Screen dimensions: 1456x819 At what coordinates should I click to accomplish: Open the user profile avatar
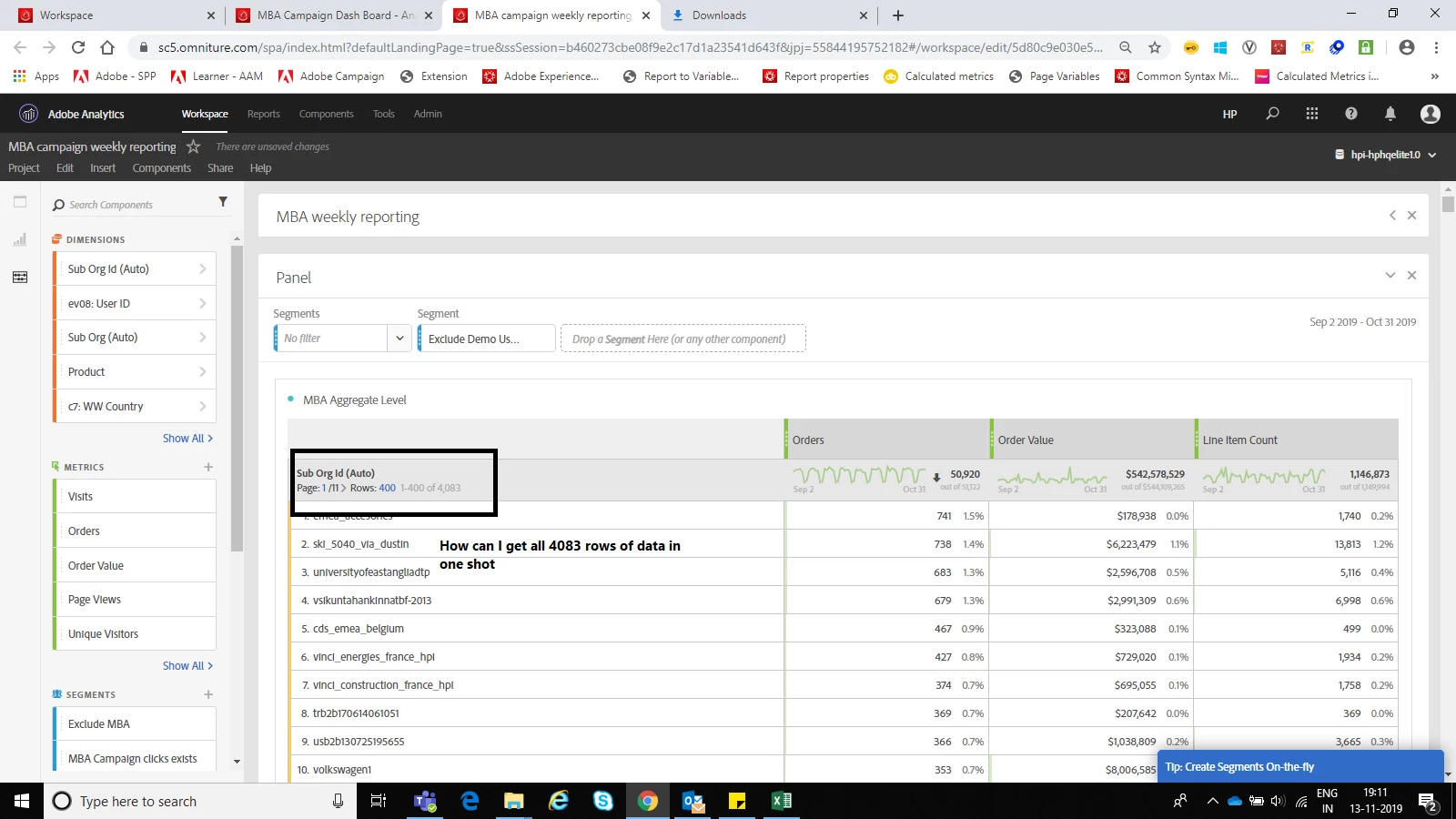point(1431,114)
